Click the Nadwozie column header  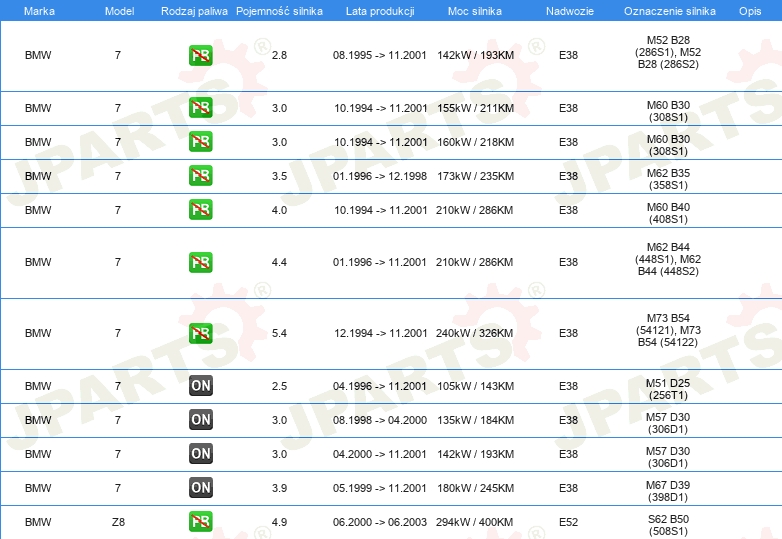coord(570,11)
